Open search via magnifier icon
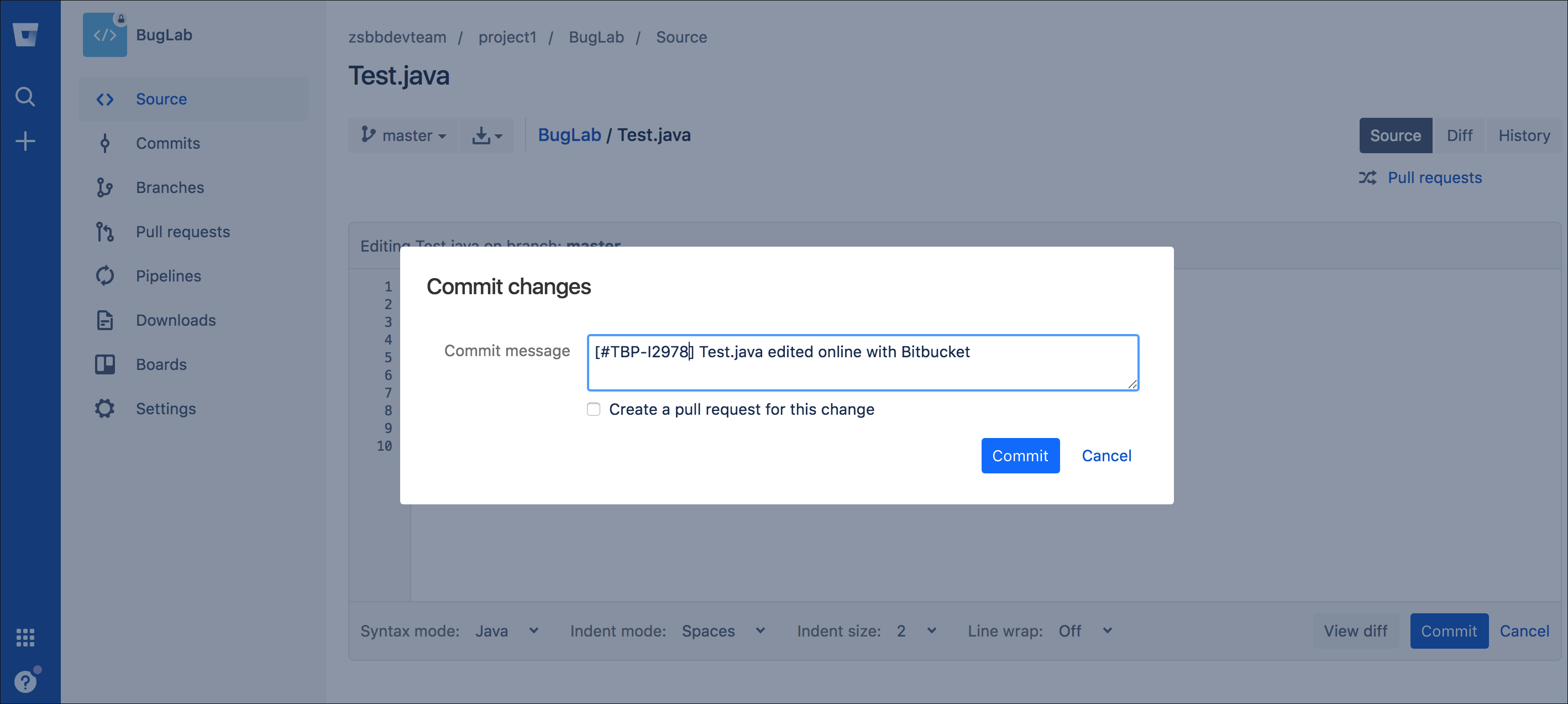This screenshot has height=704, width=1568. (x=25, y=96)
